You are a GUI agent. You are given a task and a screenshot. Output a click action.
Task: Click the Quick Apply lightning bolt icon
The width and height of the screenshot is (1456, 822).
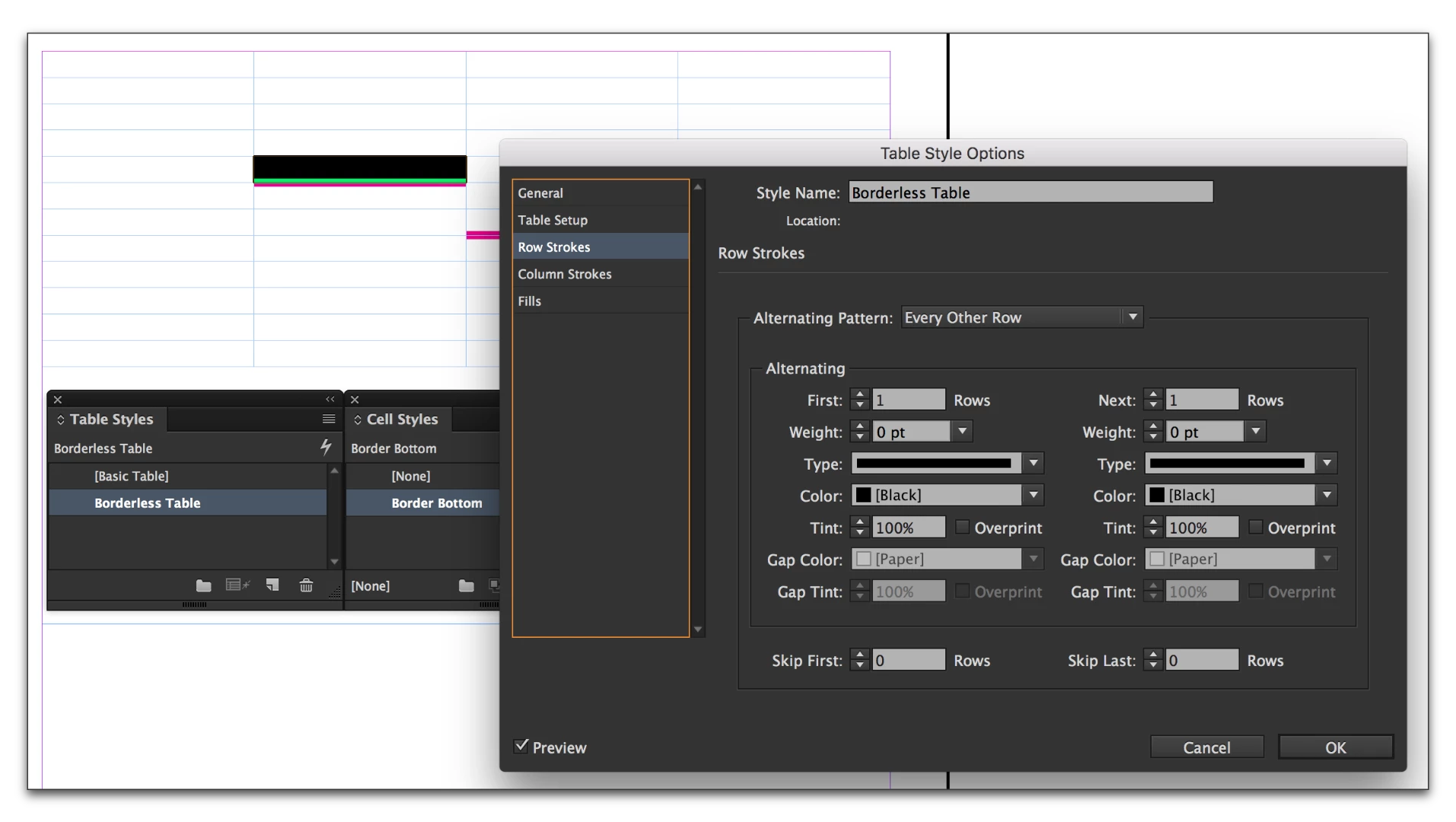pos(326,448)
